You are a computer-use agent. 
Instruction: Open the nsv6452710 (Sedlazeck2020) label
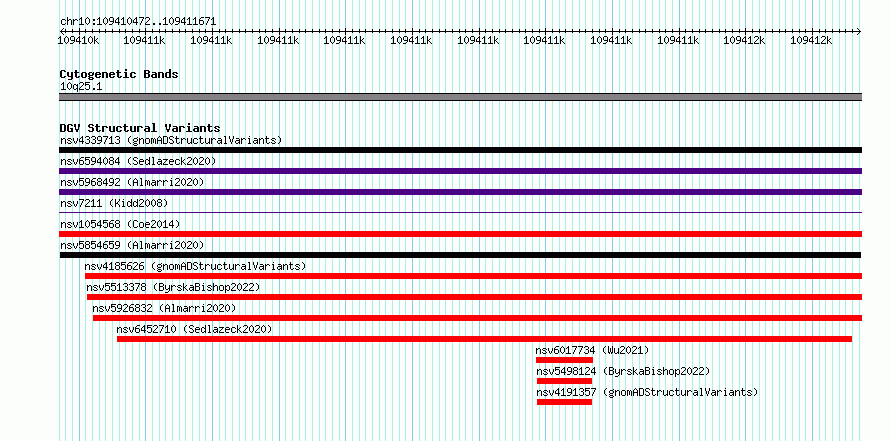[194, 329]
